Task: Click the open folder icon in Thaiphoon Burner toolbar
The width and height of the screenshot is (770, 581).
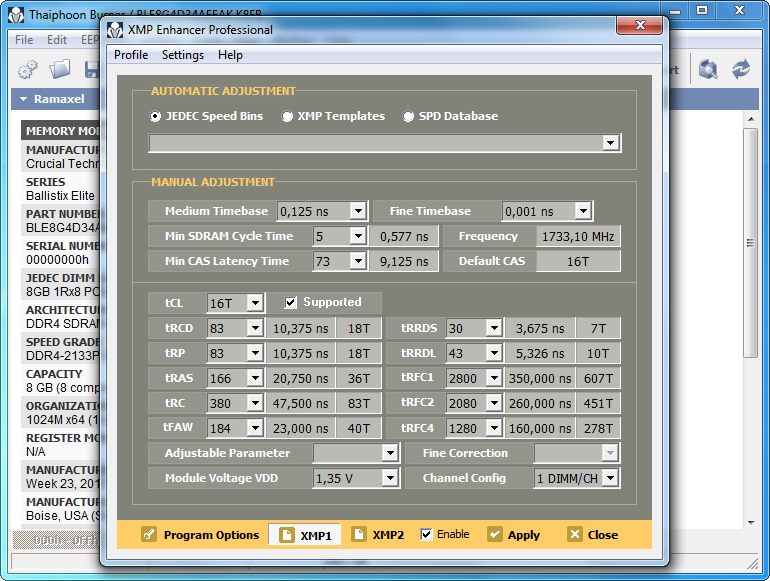Action: (60, 69)
